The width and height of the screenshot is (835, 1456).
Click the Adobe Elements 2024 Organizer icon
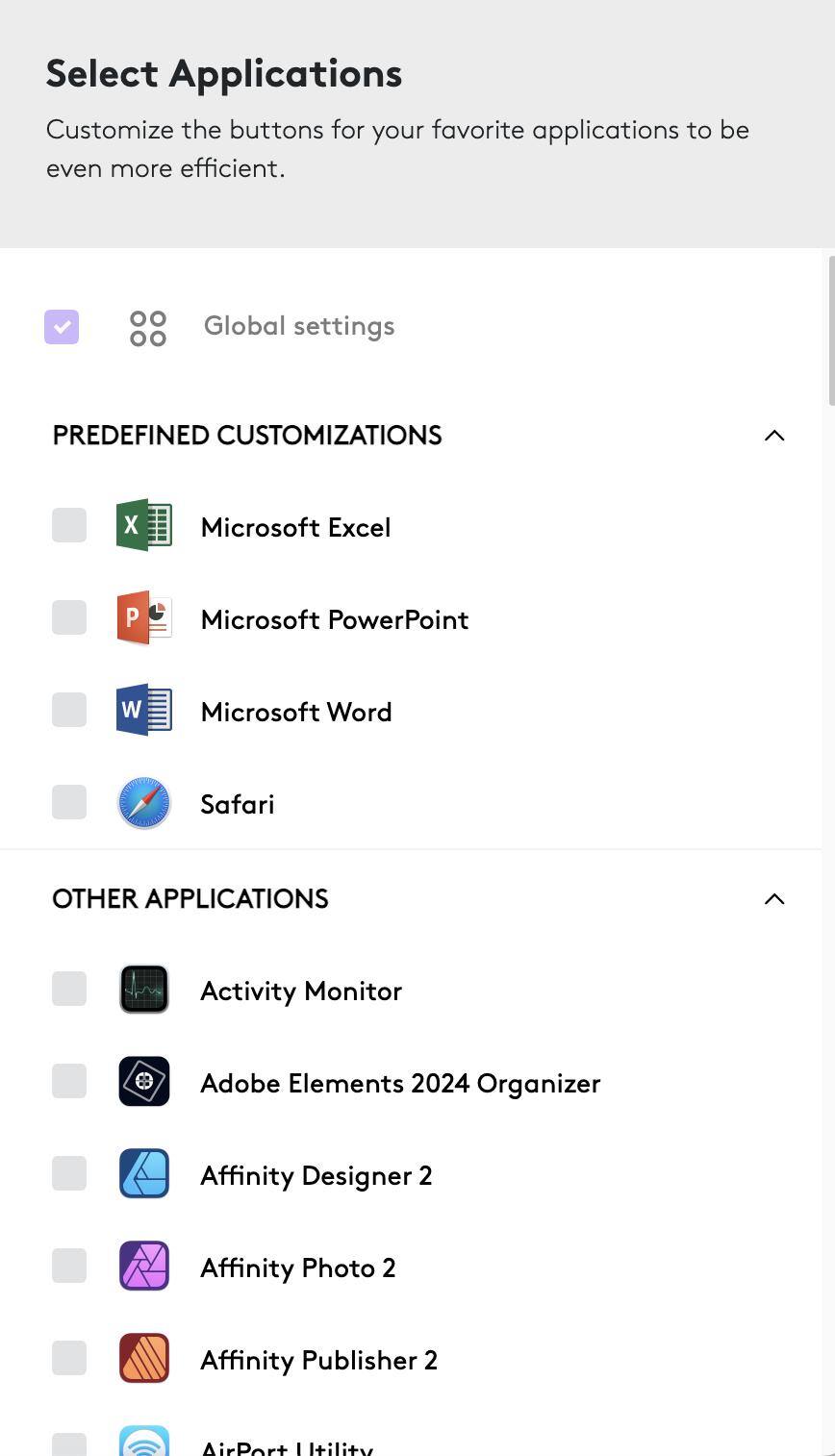pos(144,1081)
